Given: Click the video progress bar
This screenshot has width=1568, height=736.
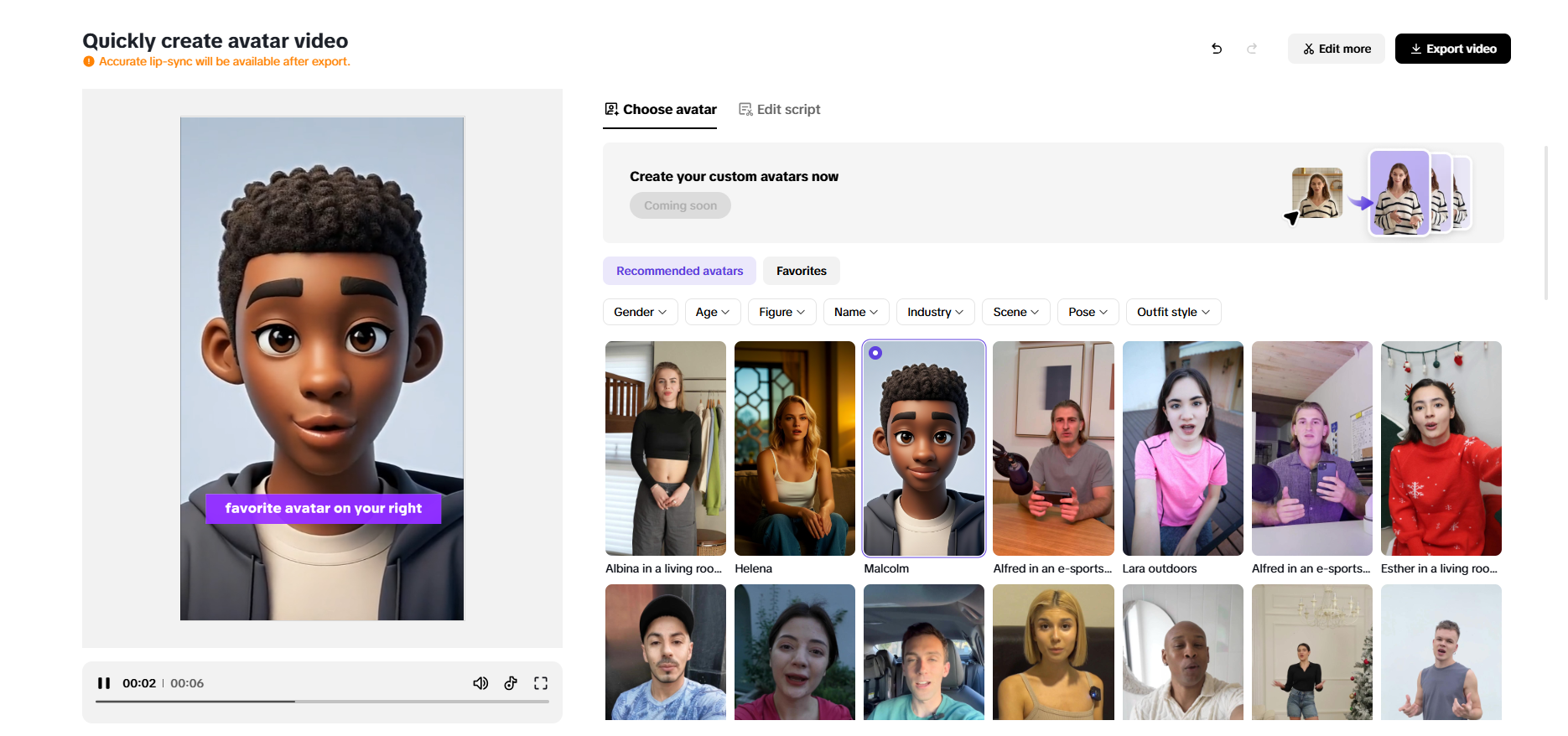Looking at the screenshot, I should [322, 702].
